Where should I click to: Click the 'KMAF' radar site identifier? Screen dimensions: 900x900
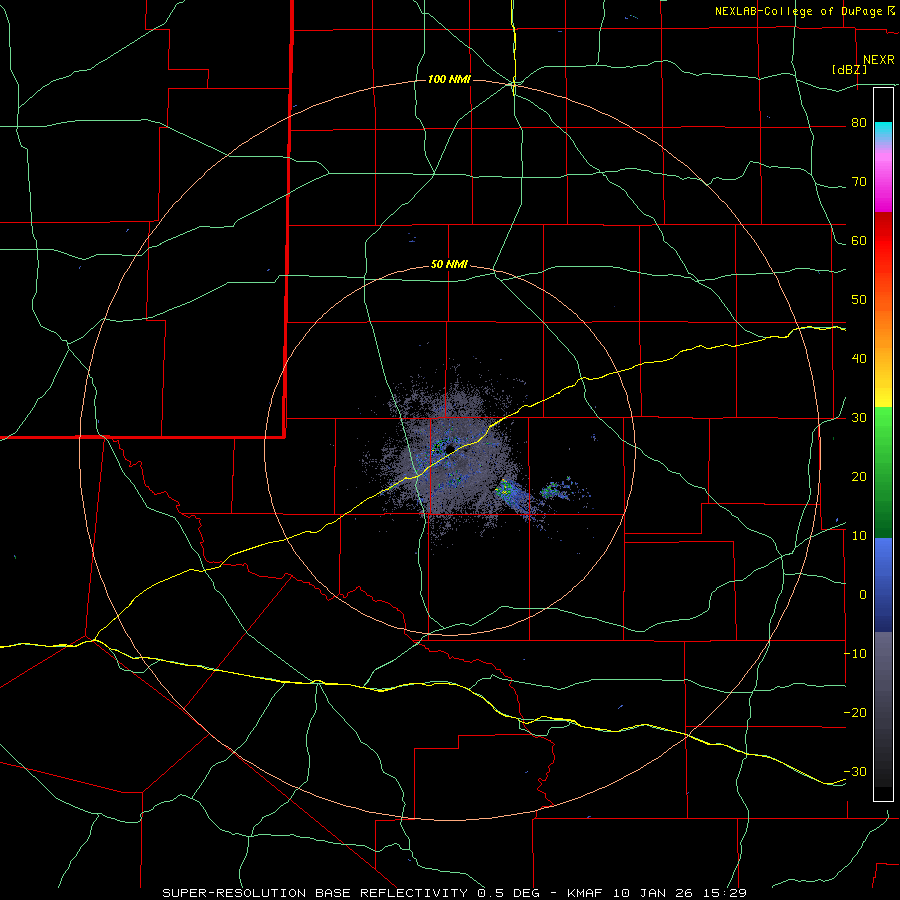(586, 893)
